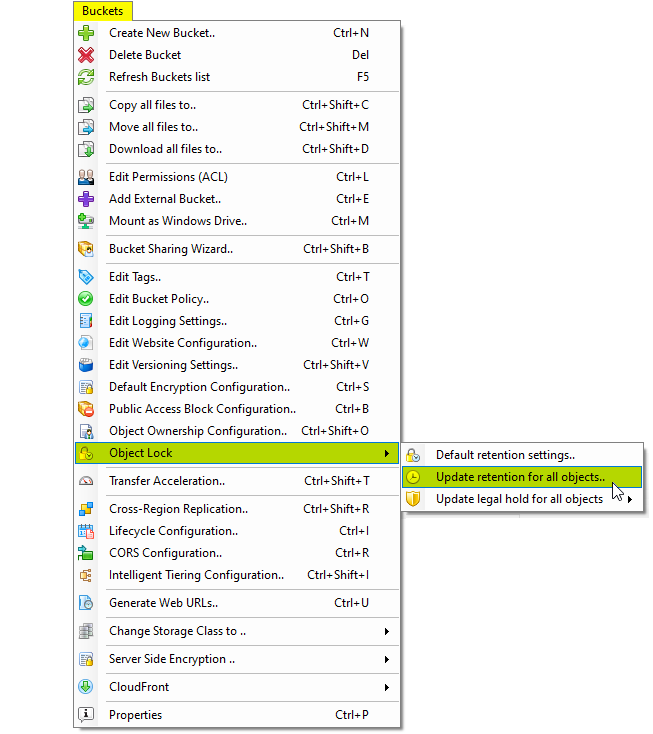Expand Update legal hold for all objects arrow
The height and width of the screenshot is (734, 653).
[630, 499]
